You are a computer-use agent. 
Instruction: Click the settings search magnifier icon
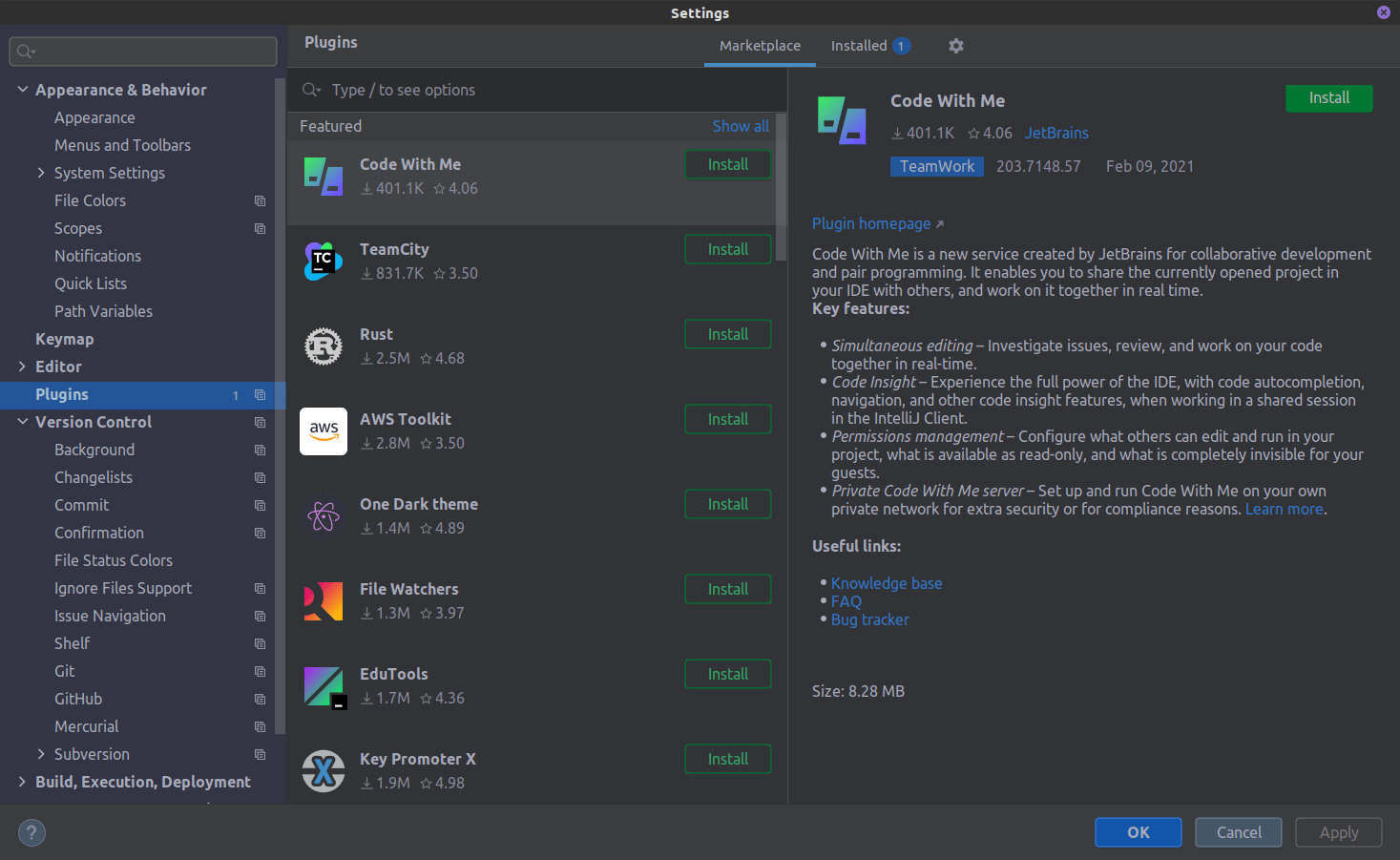point(26,52)
